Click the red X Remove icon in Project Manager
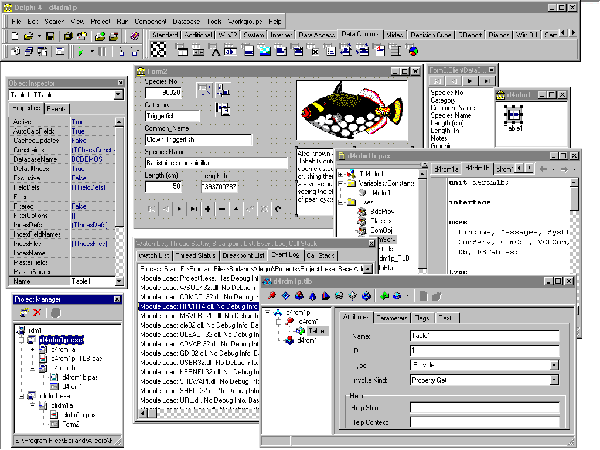The height and width of the screenshot is (450, 600). point(37,313)
